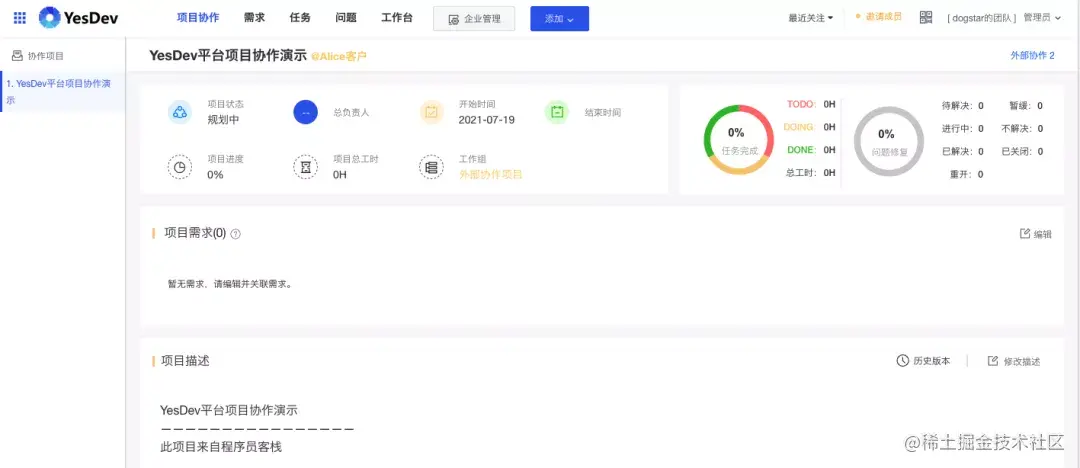This screenshot has height=468, width=1080.
Task: Open the app grid launcher icon
Action: pyautogui.click(x=19, y=18)
